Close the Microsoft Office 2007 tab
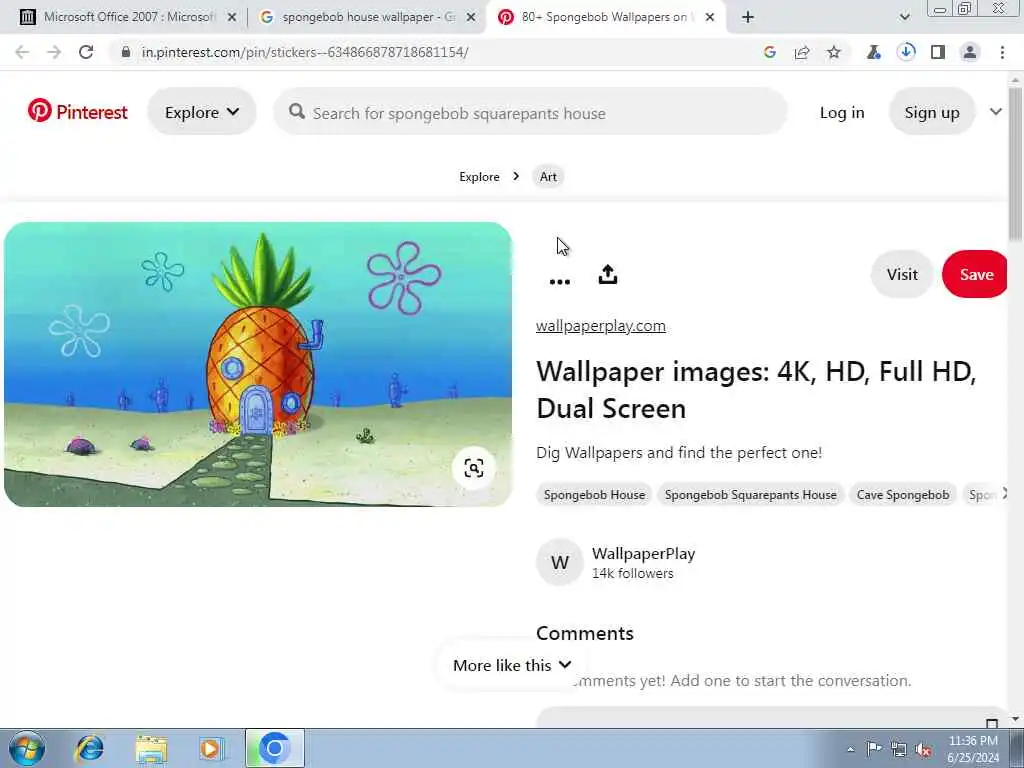 pyautogui.click(x=232, y=18)
